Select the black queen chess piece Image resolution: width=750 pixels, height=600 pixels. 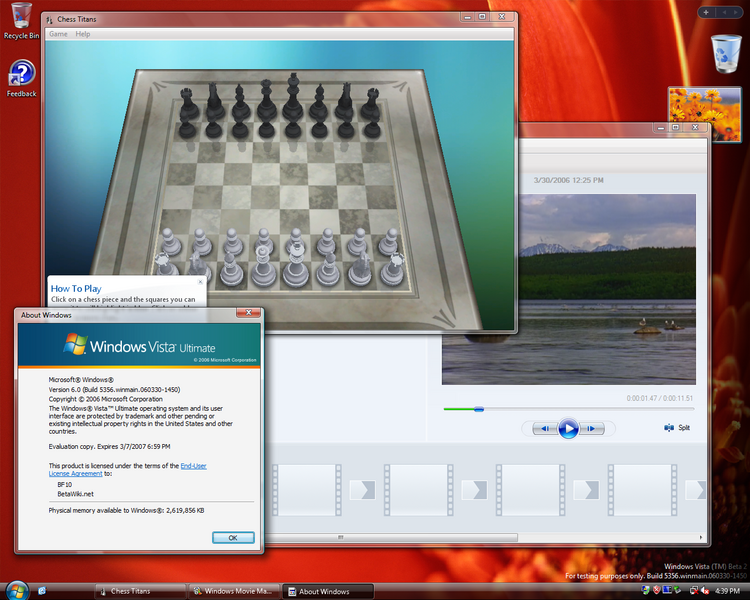coord(266,100)
